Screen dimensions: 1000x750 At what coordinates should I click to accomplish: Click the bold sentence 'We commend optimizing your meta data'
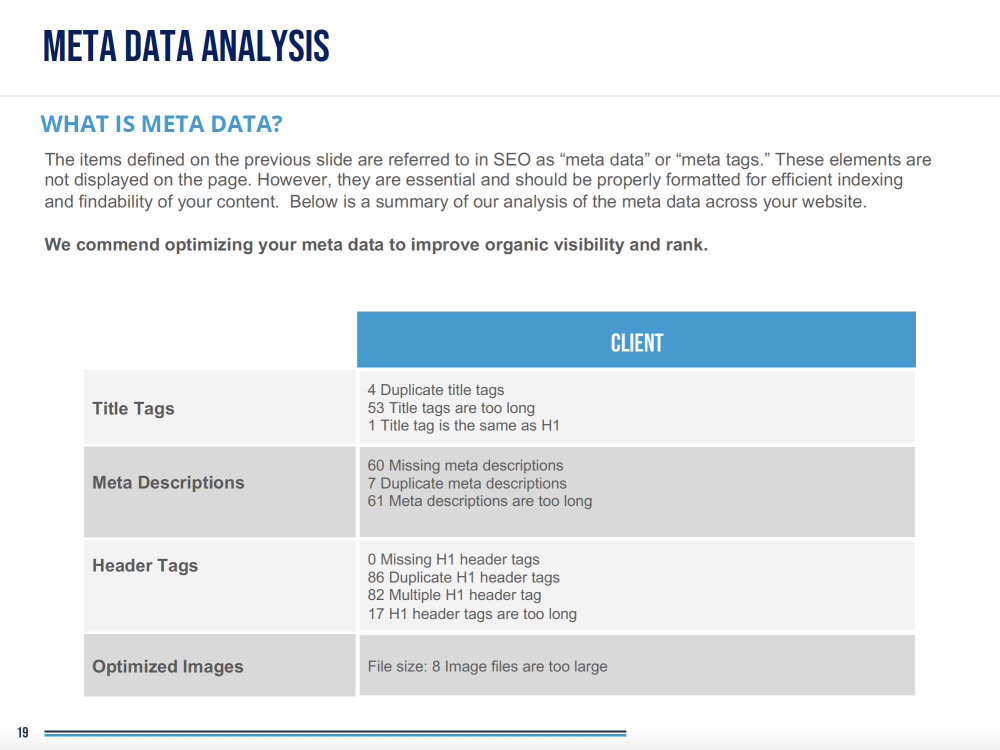(x=376, y=245)
